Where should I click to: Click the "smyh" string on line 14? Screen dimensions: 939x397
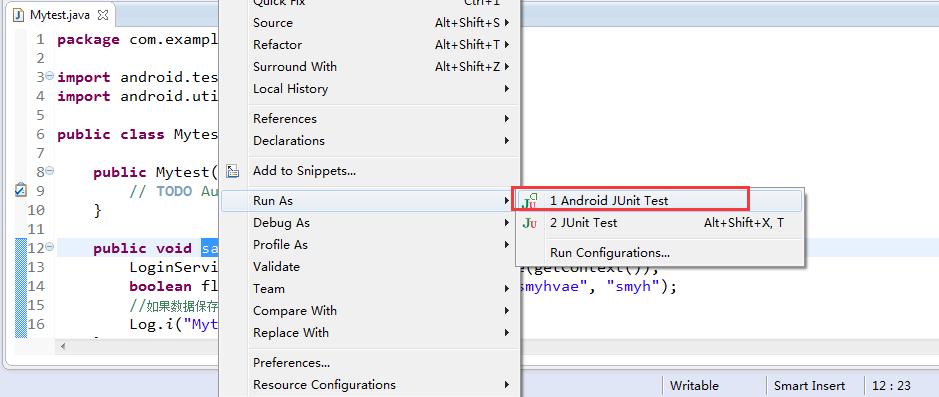tap(634, 287)
